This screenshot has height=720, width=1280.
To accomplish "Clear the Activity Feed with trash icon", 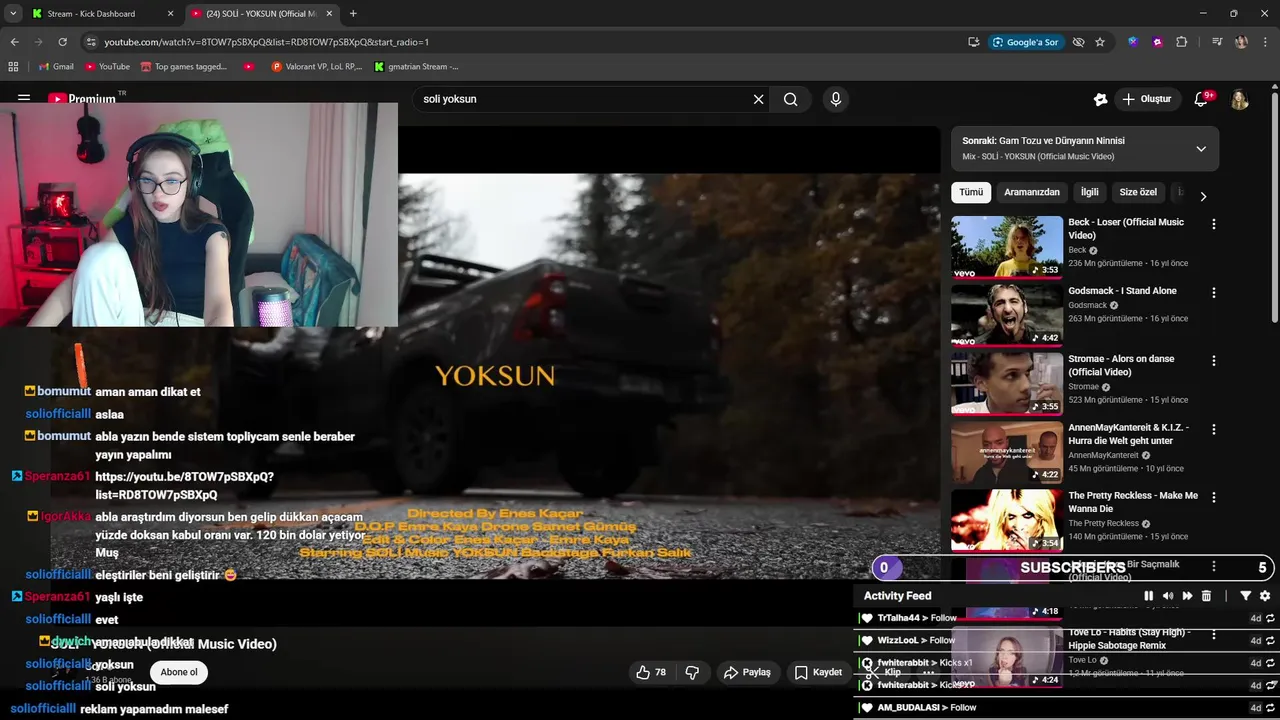I will coord(1206,596).
